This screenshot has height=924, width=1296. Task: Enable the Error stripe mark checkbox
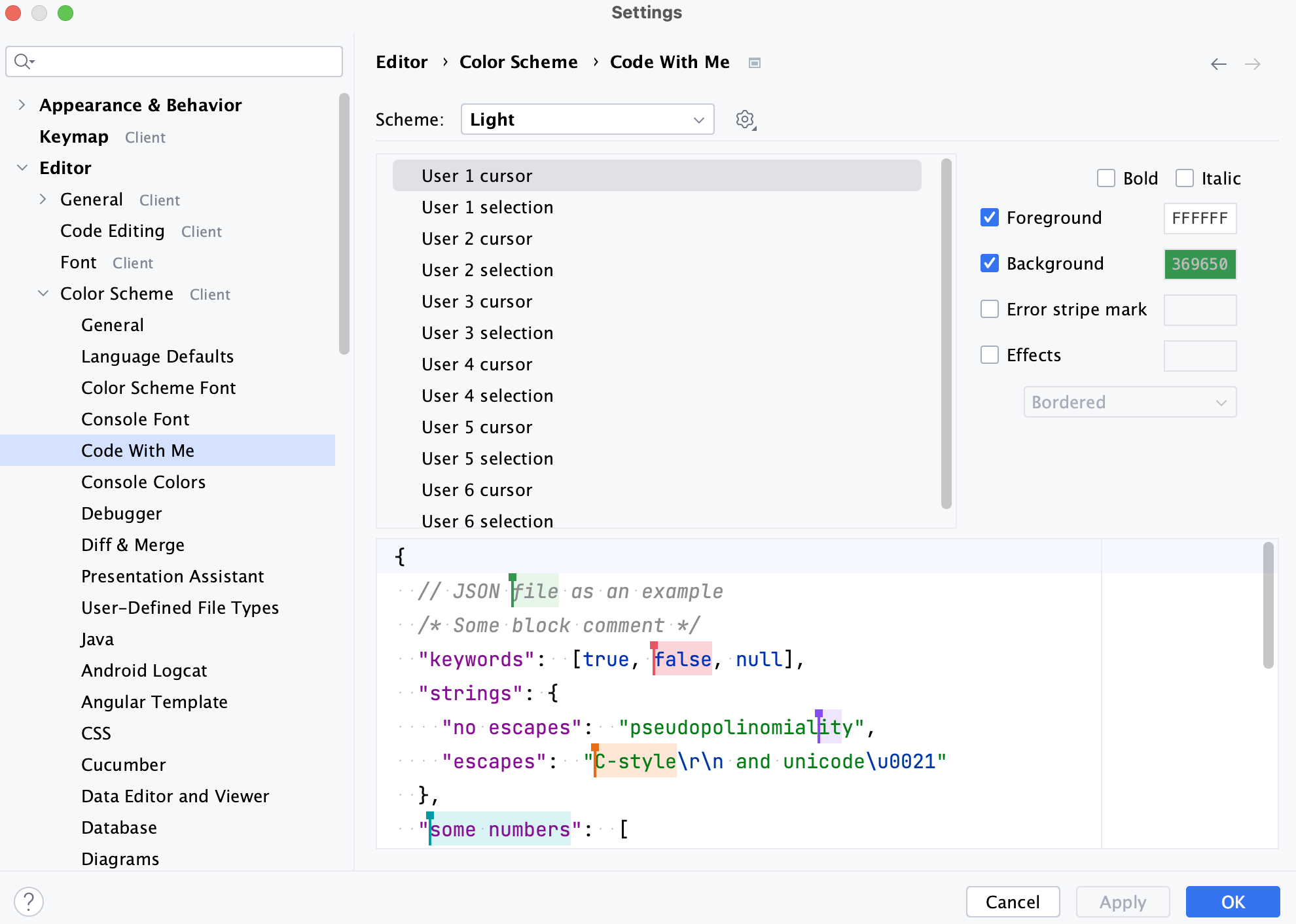pos(989,309)
